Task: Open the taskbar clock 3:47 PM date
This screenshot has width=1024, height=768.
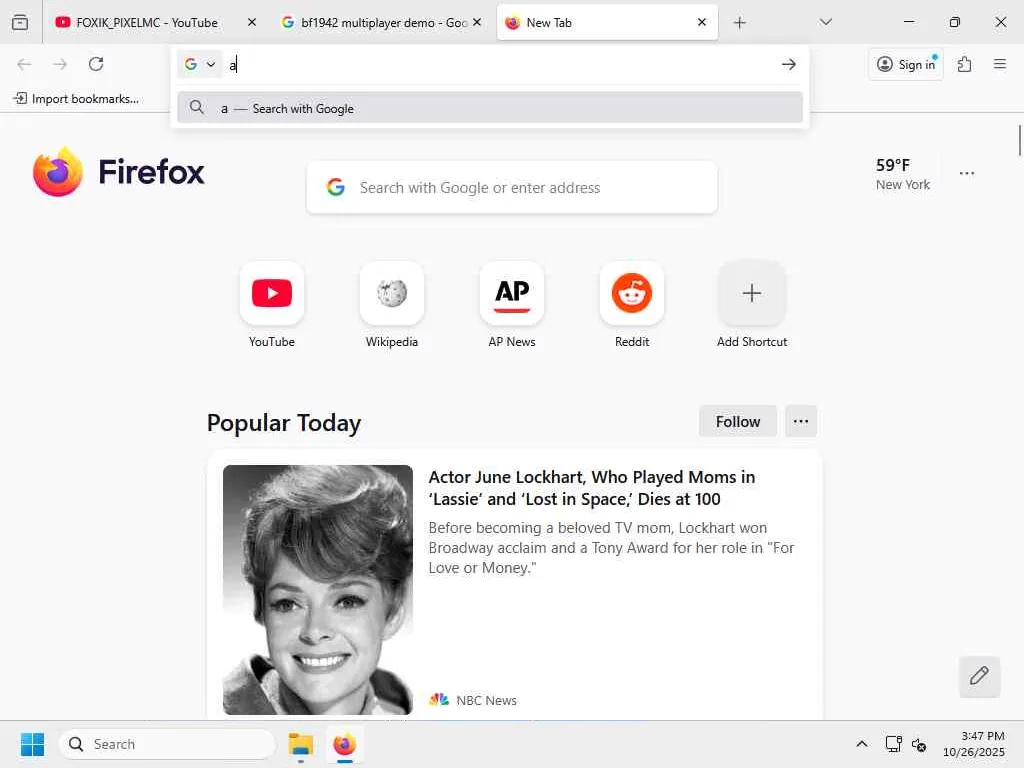Action: coord(974,744)
